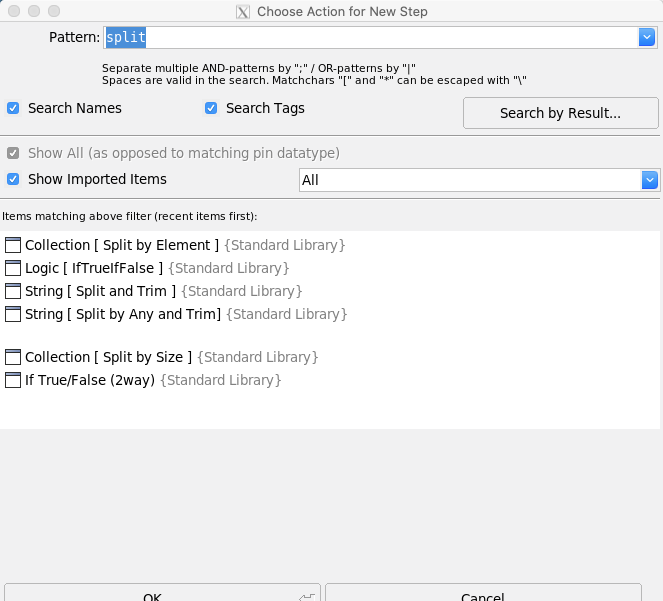Toggle the Search Names checkbox
663x601 pixels.
[x=13, y=108]
